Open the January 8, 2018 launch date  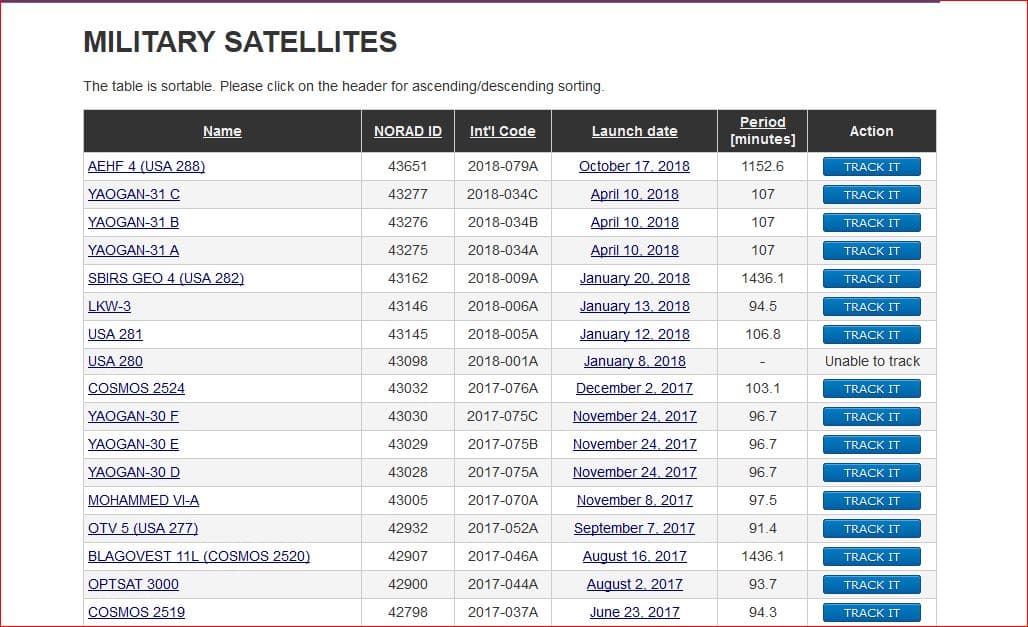(x=635, y=361)
